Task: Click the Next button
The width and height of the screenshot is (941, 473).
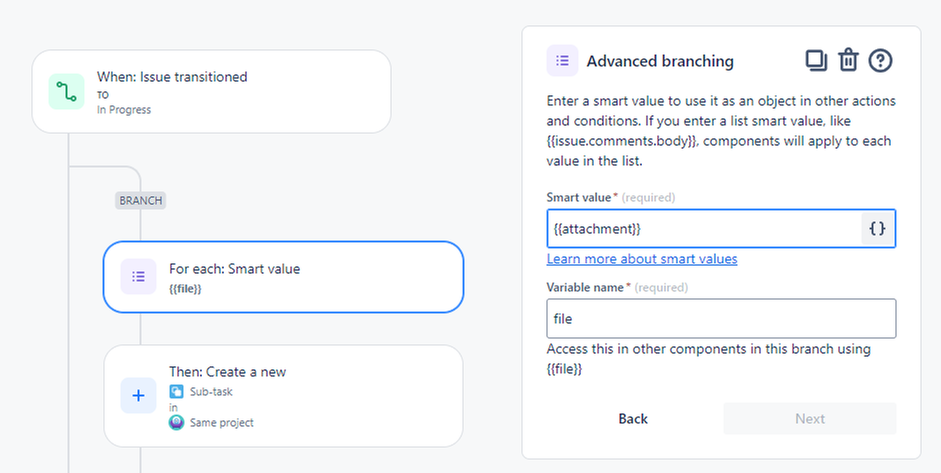Action: tap(810, 419)
